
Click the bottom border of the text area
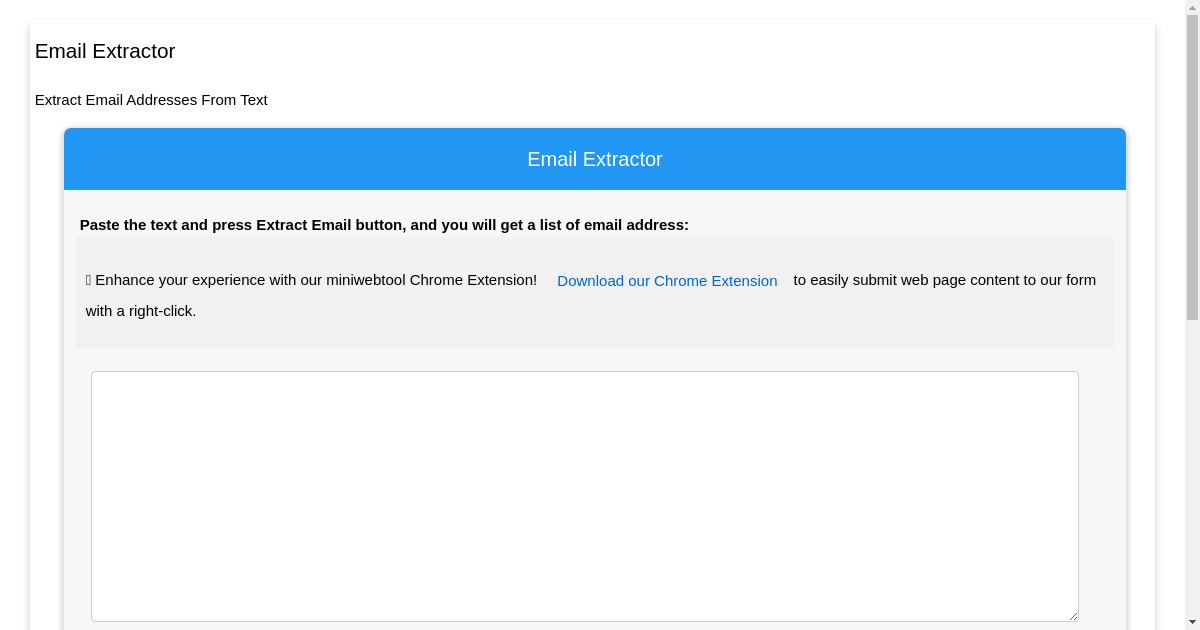pos(585,620)
